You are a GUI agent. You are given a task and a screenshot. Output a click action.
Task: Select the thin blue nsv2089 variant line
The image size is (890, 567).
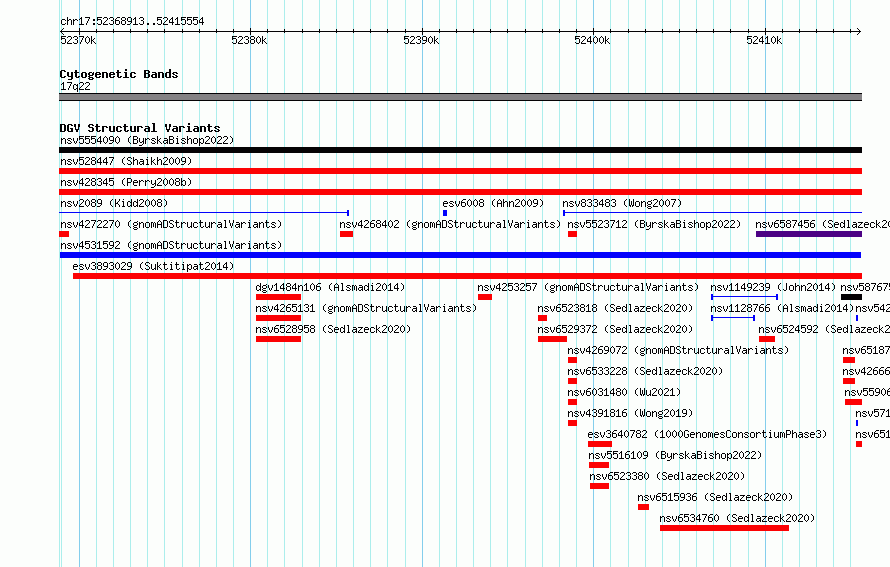pyautogui.click(x=204, y=213)
